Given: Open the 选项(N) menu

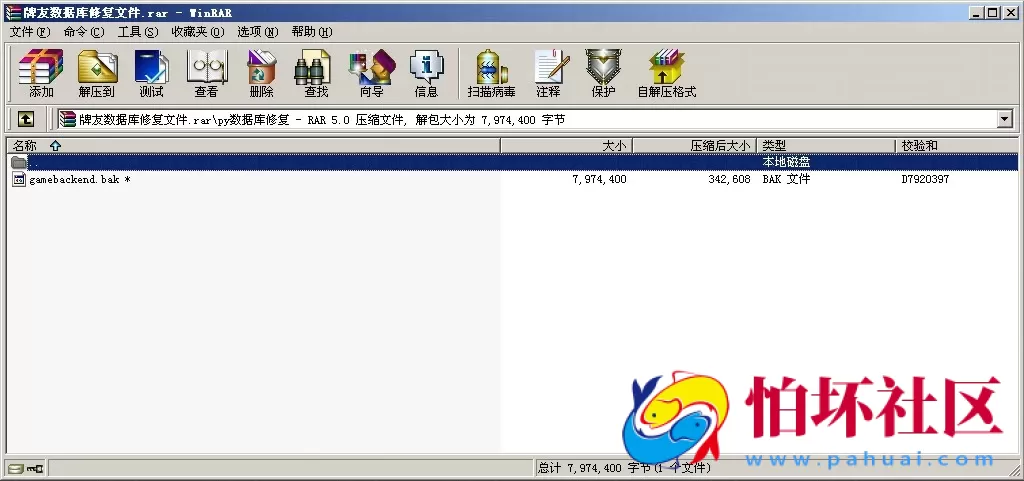Looking at the screenshot, I should coord(257,32).
